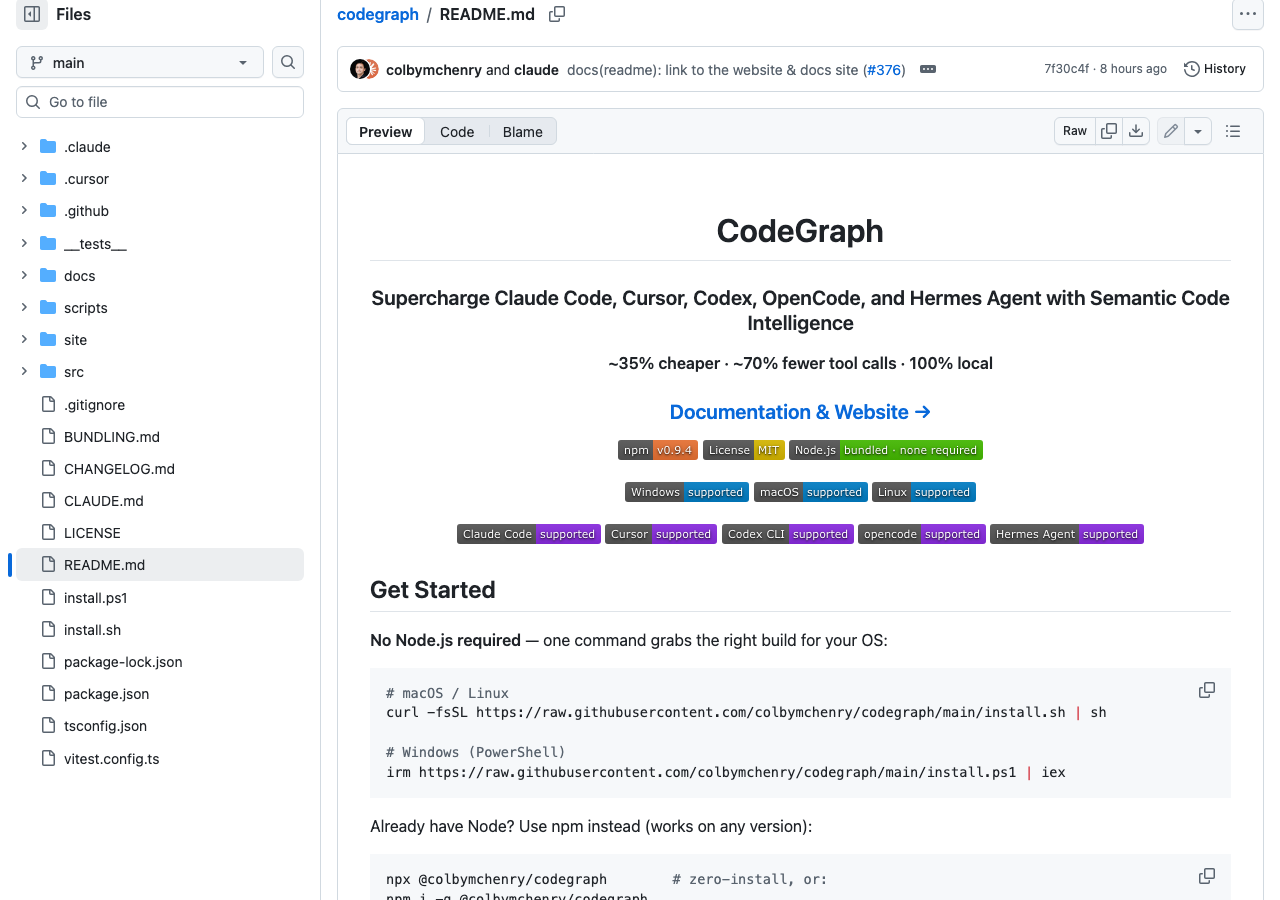Edit this file pencil icon
Screen dimensions: 1280x900
pos(1171,131)
